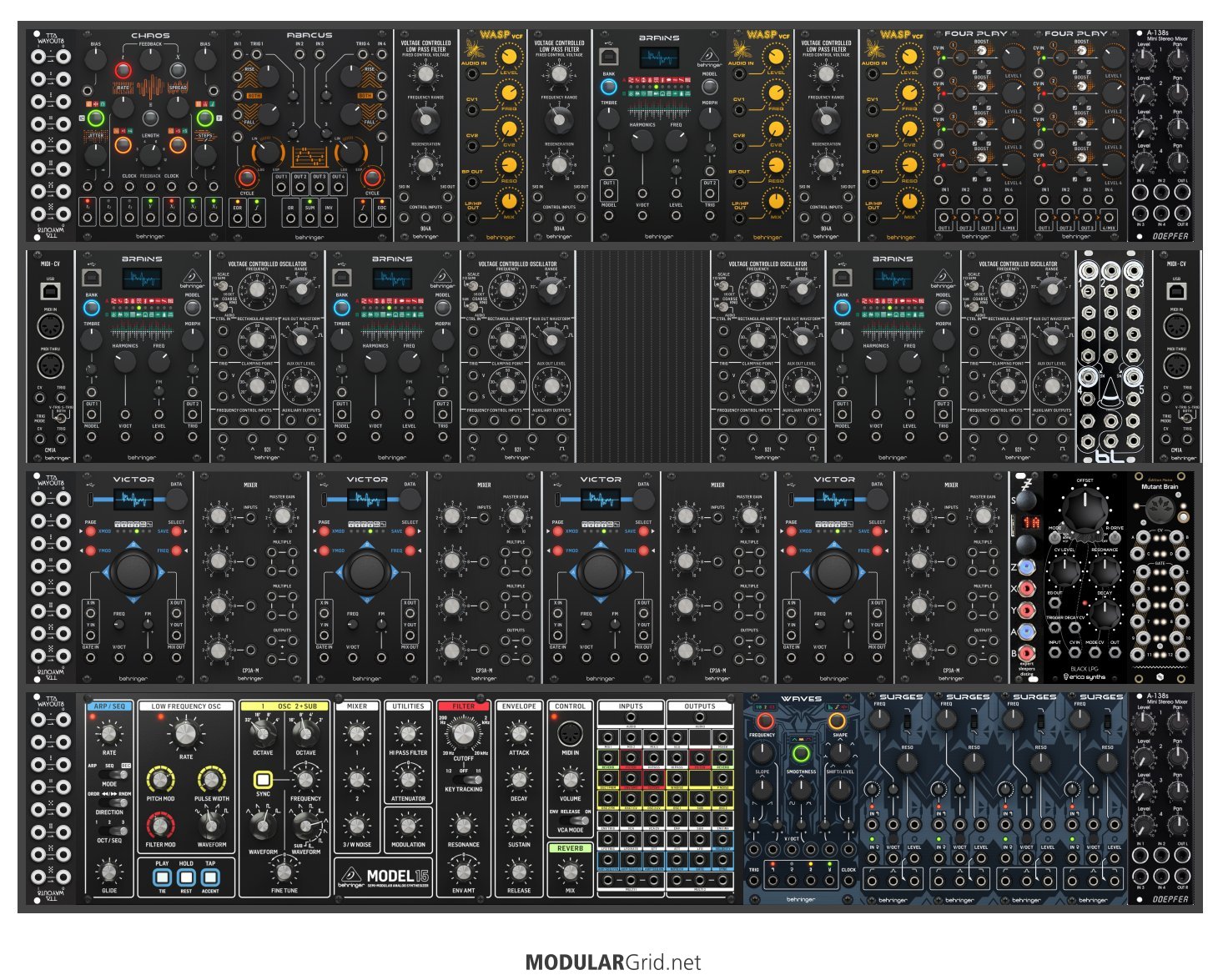Select the Env Amt knob on Model 15
The image size is (1228, 980).
tap(463, 872)
